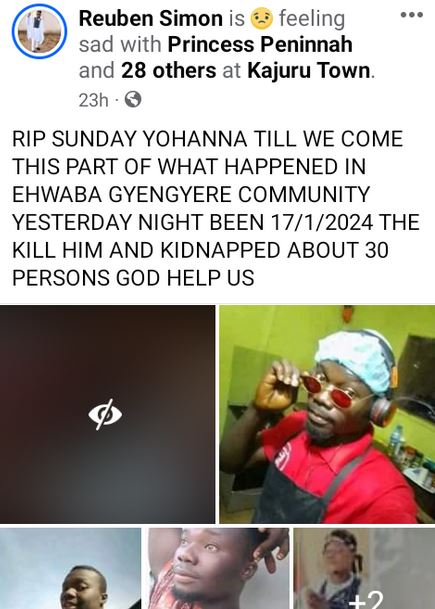The height and width of the screenshot is (609, 435).
Task: Open the Kajuru Town location page
Action: [x=309, y=71]
